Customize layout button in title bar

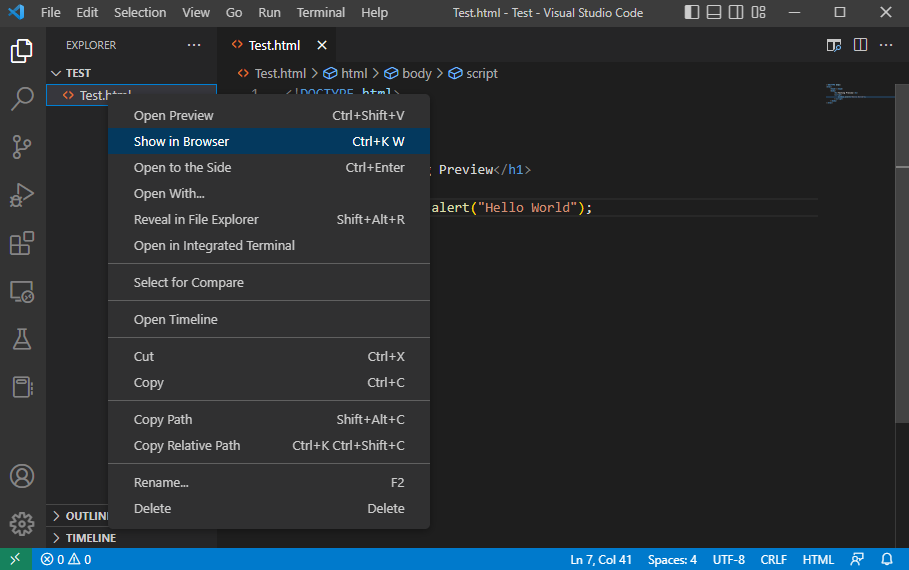pos(758,12)
